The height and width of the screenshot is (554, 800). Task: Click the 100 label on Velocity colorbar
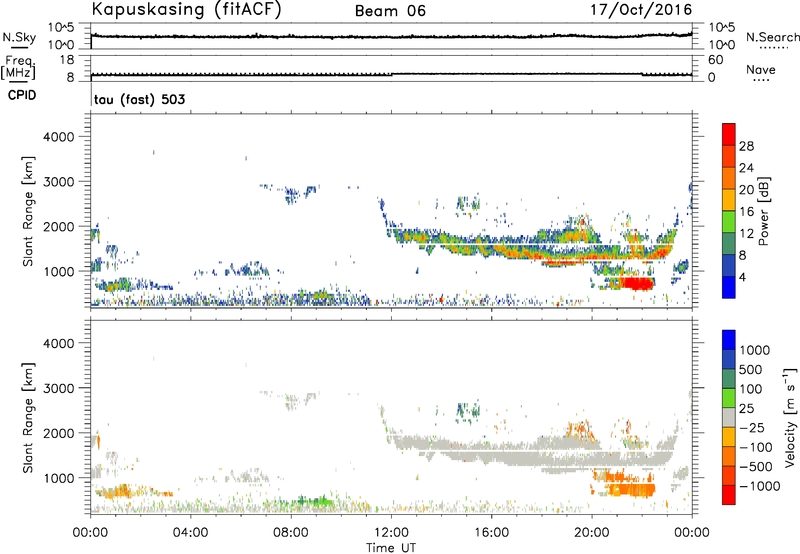coord(751,389)
